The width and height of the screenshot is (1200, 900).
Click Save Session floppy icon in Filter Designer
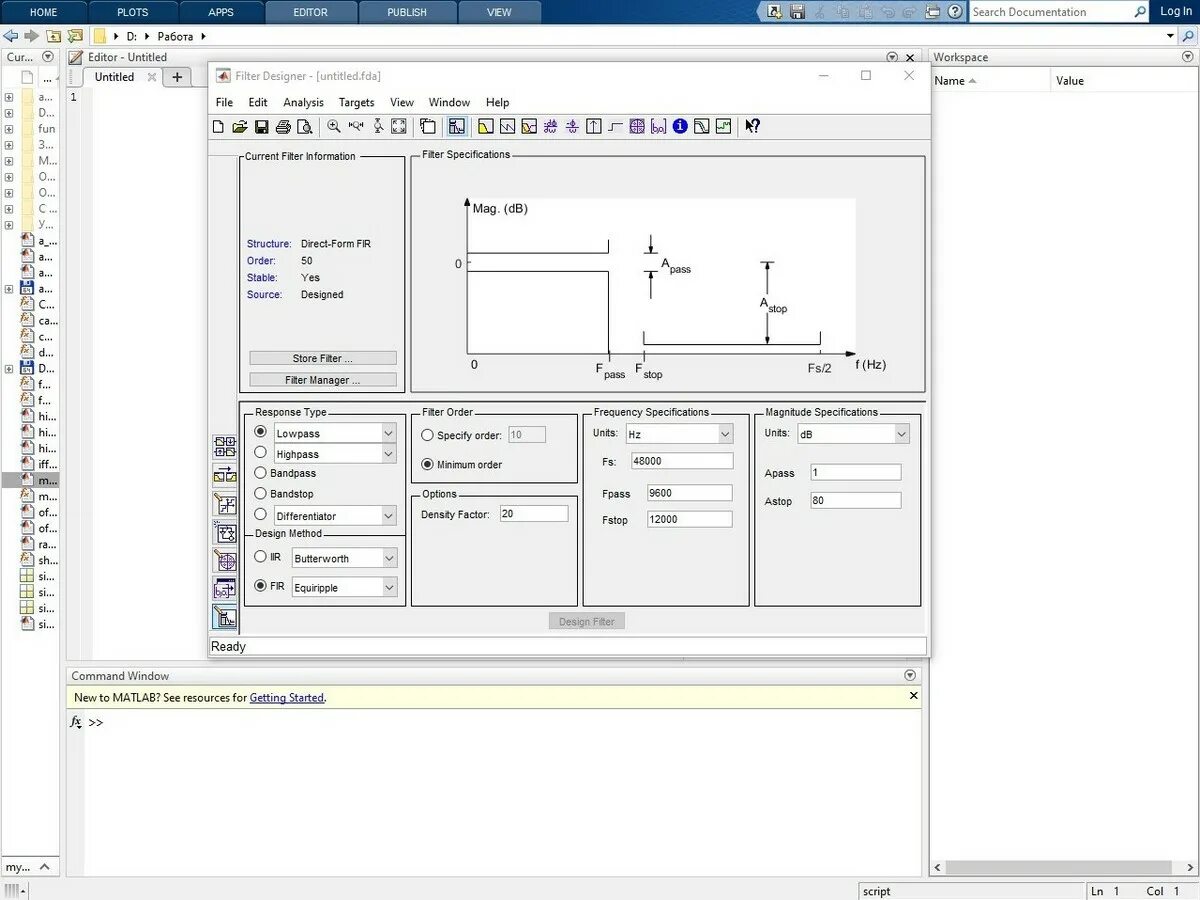pos(262,126)
